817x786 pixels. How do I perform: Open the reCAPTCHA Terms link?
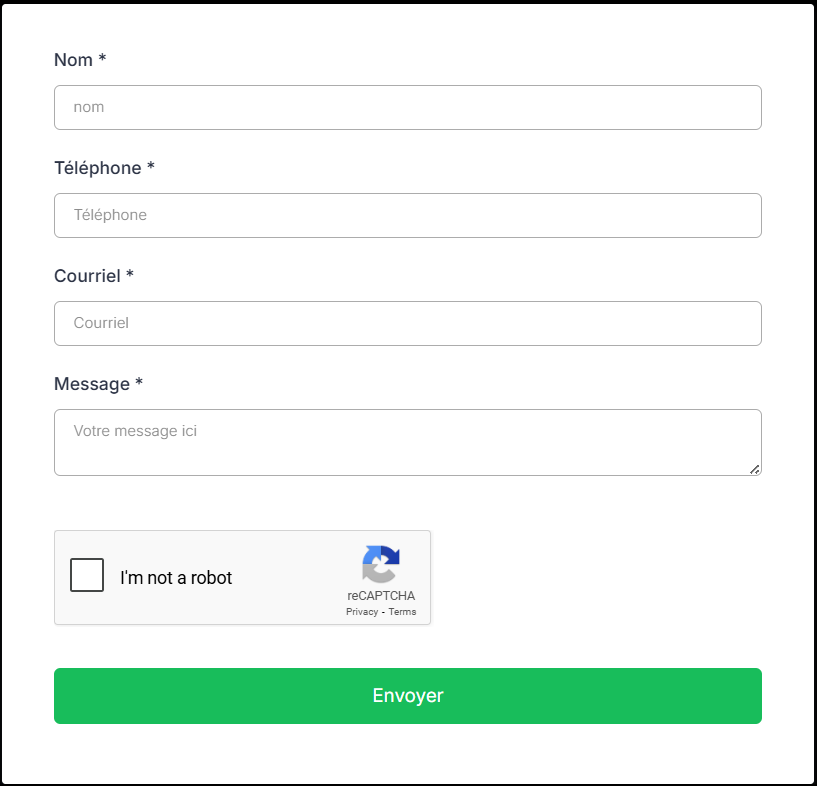[x=403, y=612]
